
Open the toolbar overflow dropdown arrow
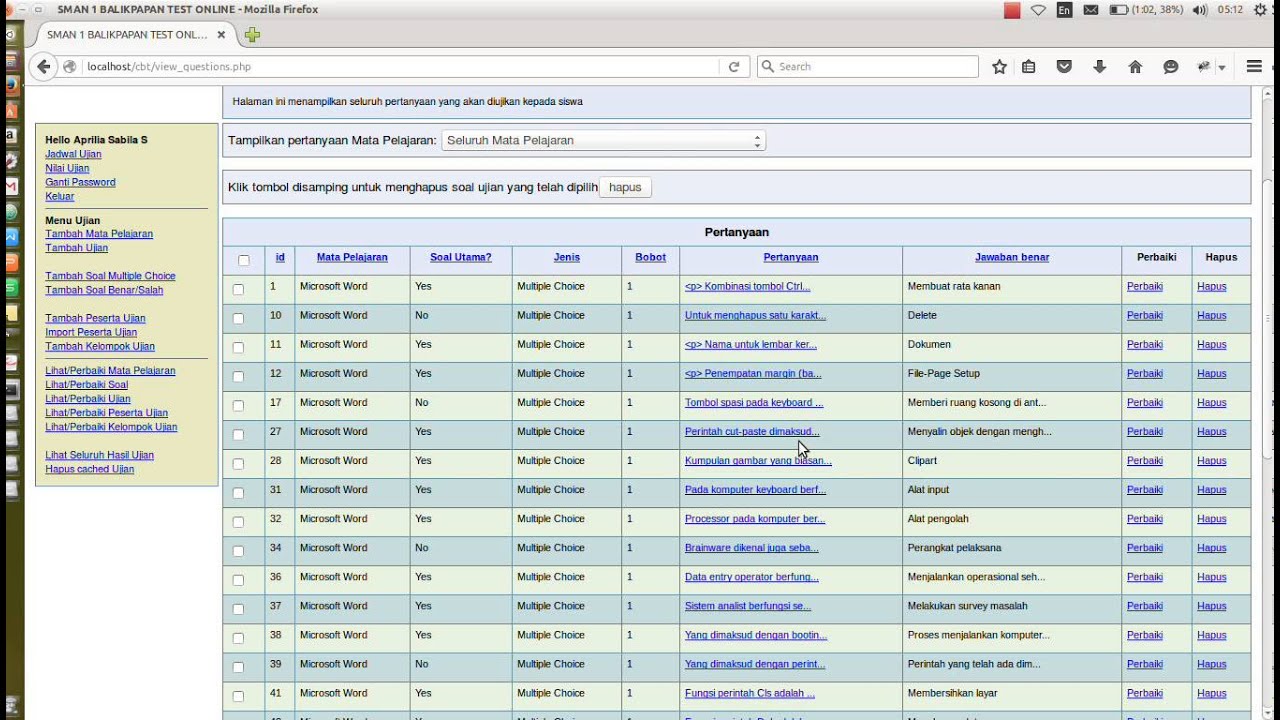point(1222,68)
